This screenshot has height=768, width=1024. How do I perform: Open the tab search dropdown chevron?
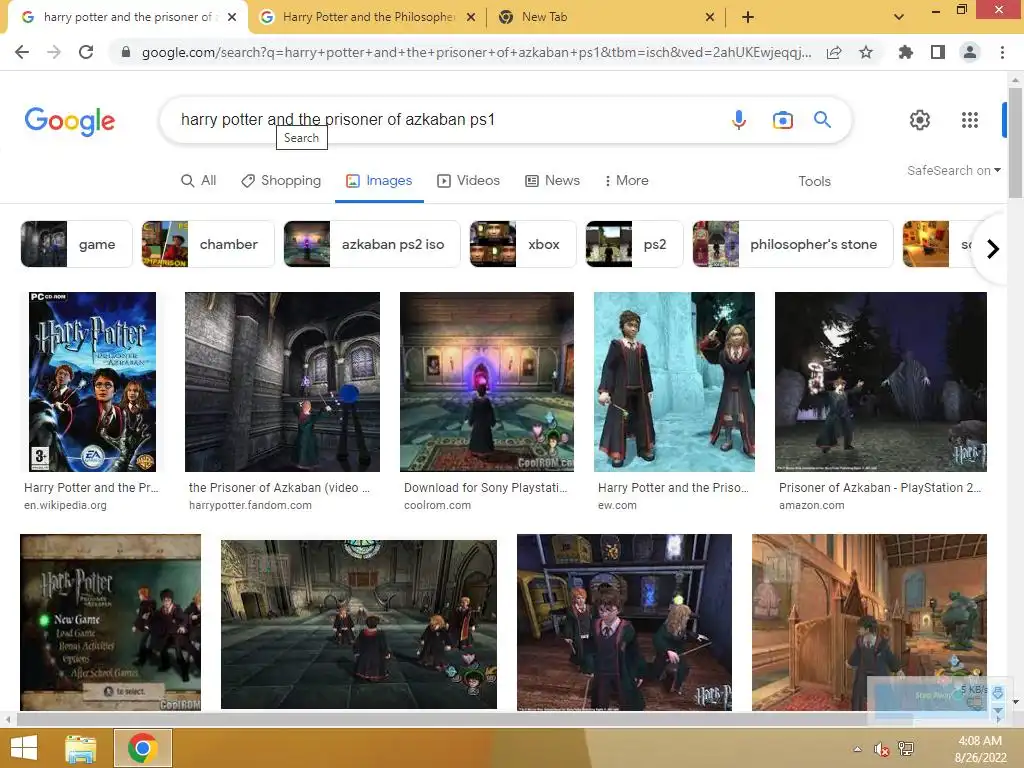(x=899, y=17)
